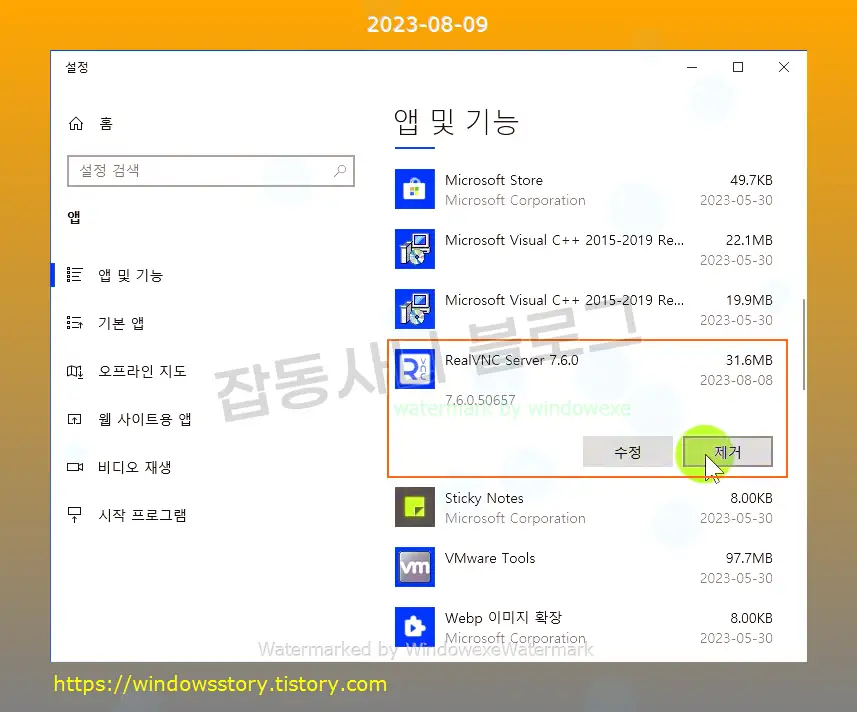The image size is (857, 712).
Task: Click the 2023-08-08 install date
Action: click(x=736, y=380)
